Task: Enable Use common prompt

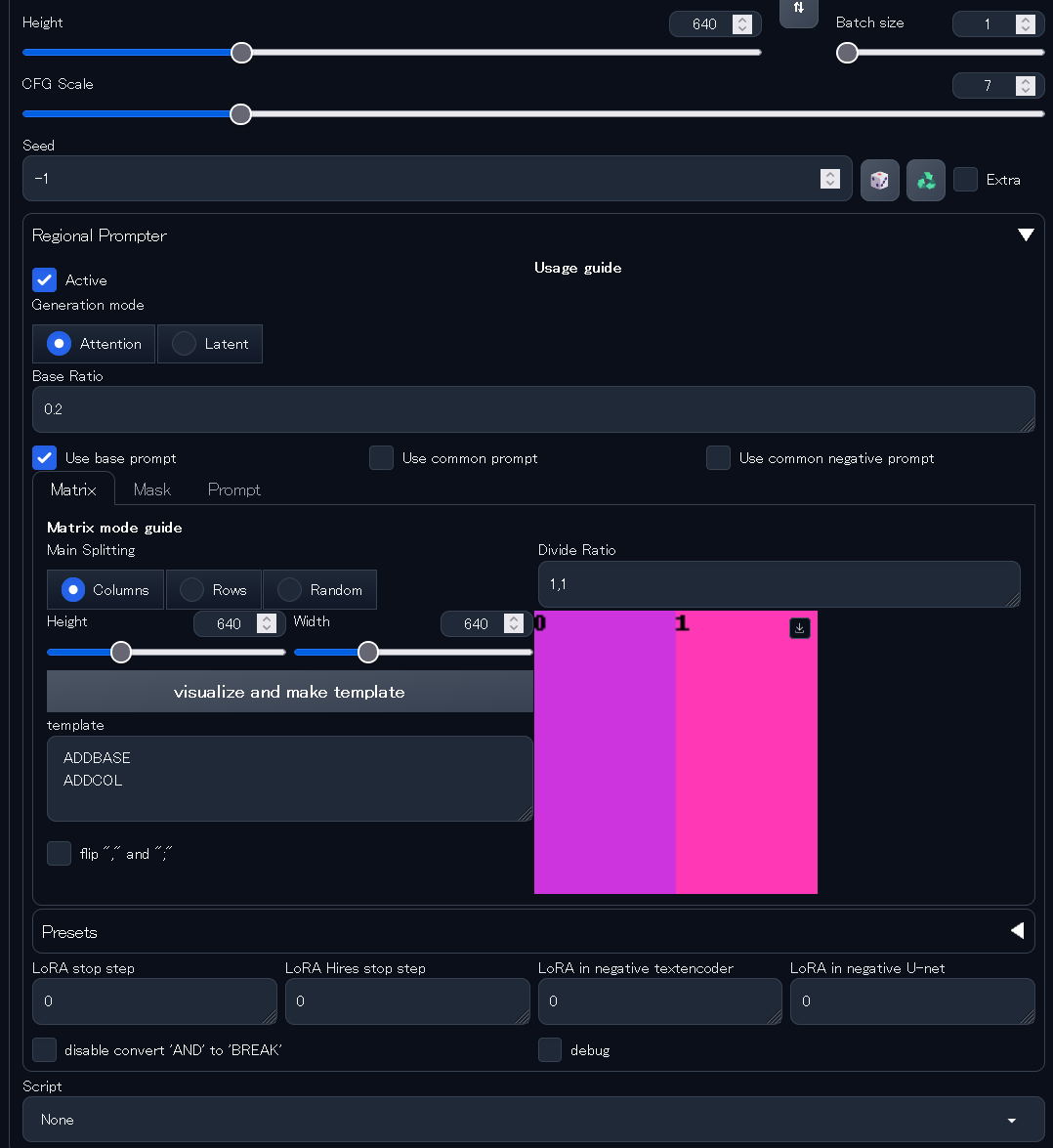Action: pyautogui.click(x=382, y=458)
